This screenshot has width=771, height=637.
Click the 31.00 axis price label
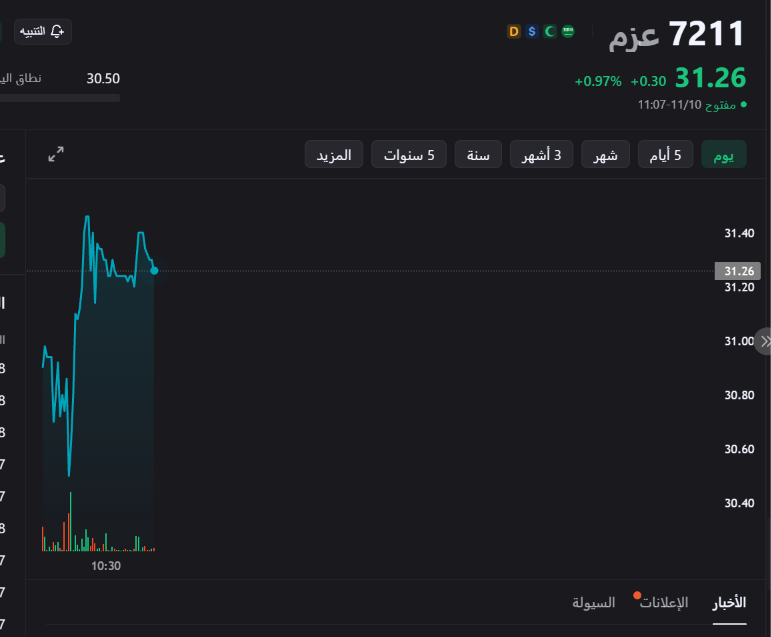coord(739,341)
